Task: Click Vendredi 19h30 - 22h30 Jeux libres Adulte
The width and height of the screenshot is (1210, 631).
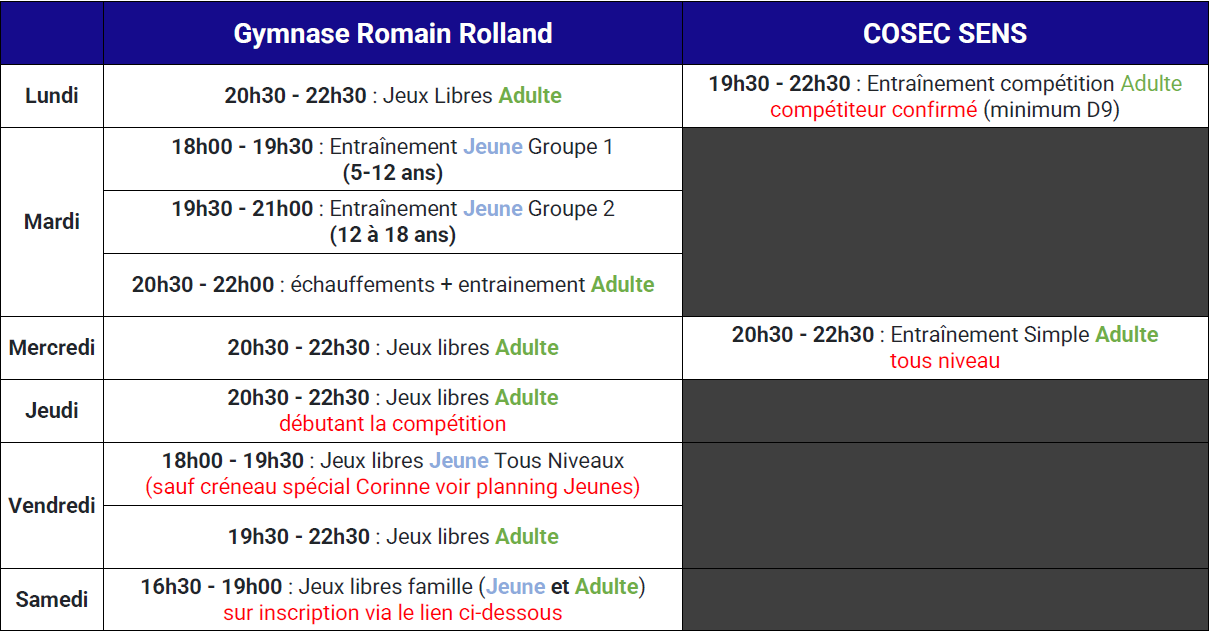Action: (x=393, y=537)
